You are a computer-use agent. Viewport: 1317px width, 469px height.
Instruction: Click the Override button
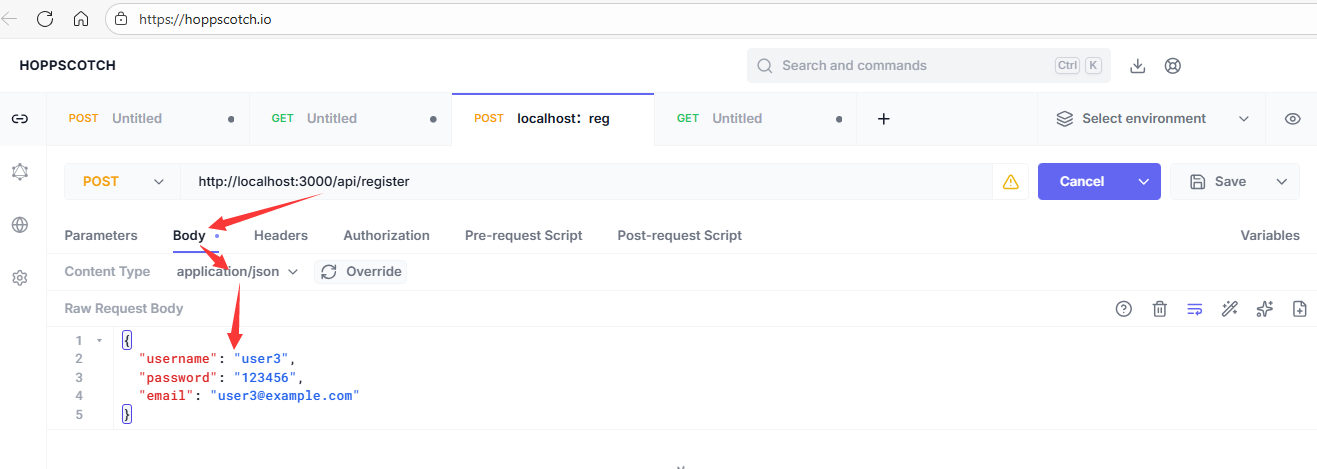click(361, 271)
